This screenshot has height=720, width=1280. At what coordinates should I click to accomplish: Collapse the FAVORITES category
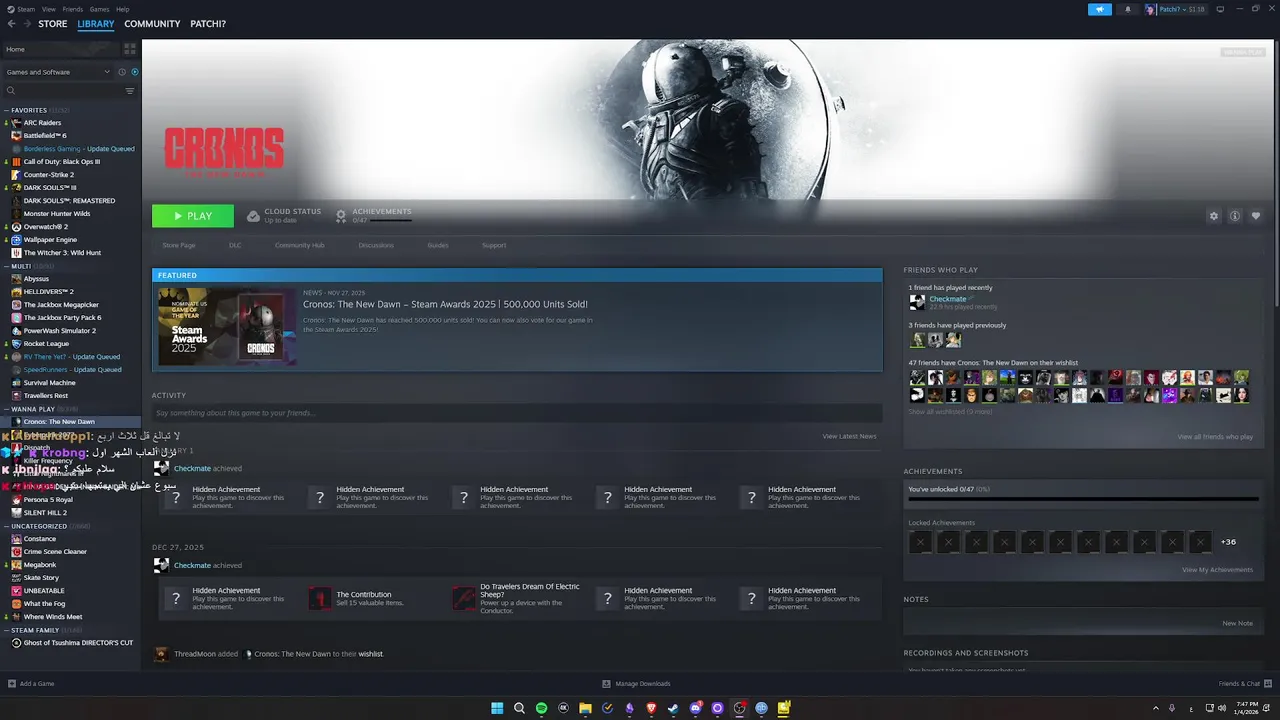click(29, 110)
